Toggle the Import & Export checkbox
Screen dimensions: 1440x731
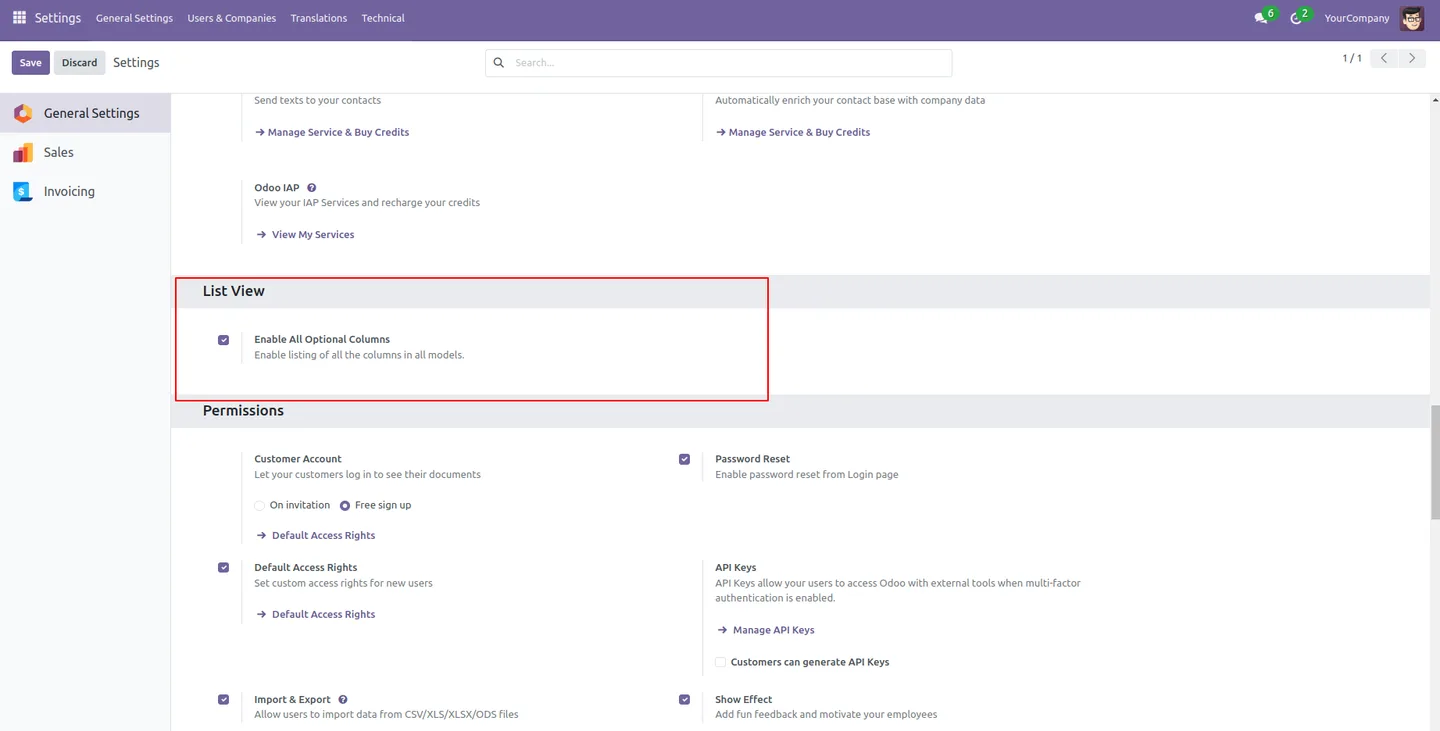(223, 700)
